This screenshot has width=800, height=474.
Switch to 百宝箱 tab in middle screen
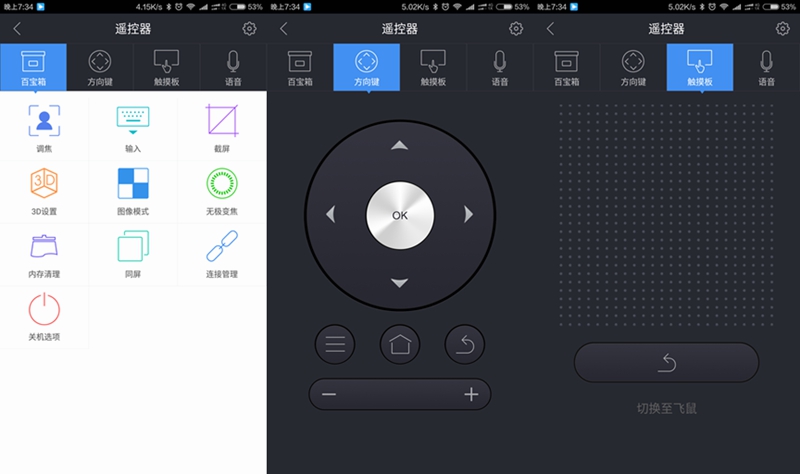pyautogui.click(x=300, y=67)
